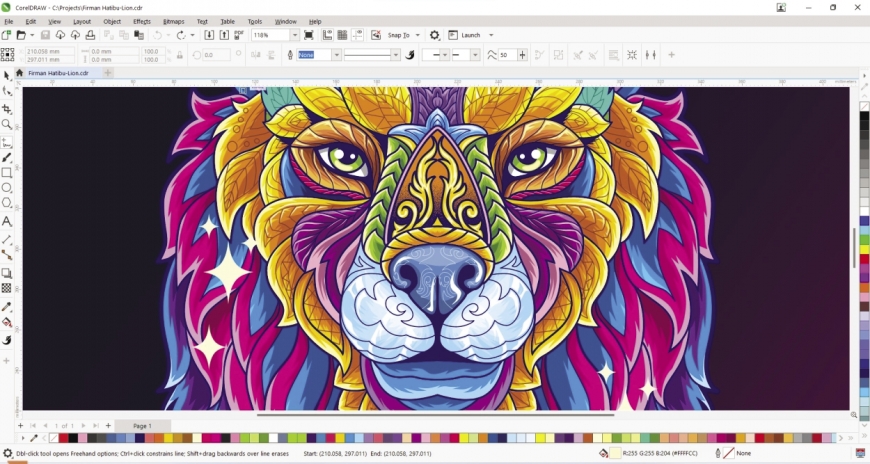Click the Redo arrow icon

[x=181, y=35]
